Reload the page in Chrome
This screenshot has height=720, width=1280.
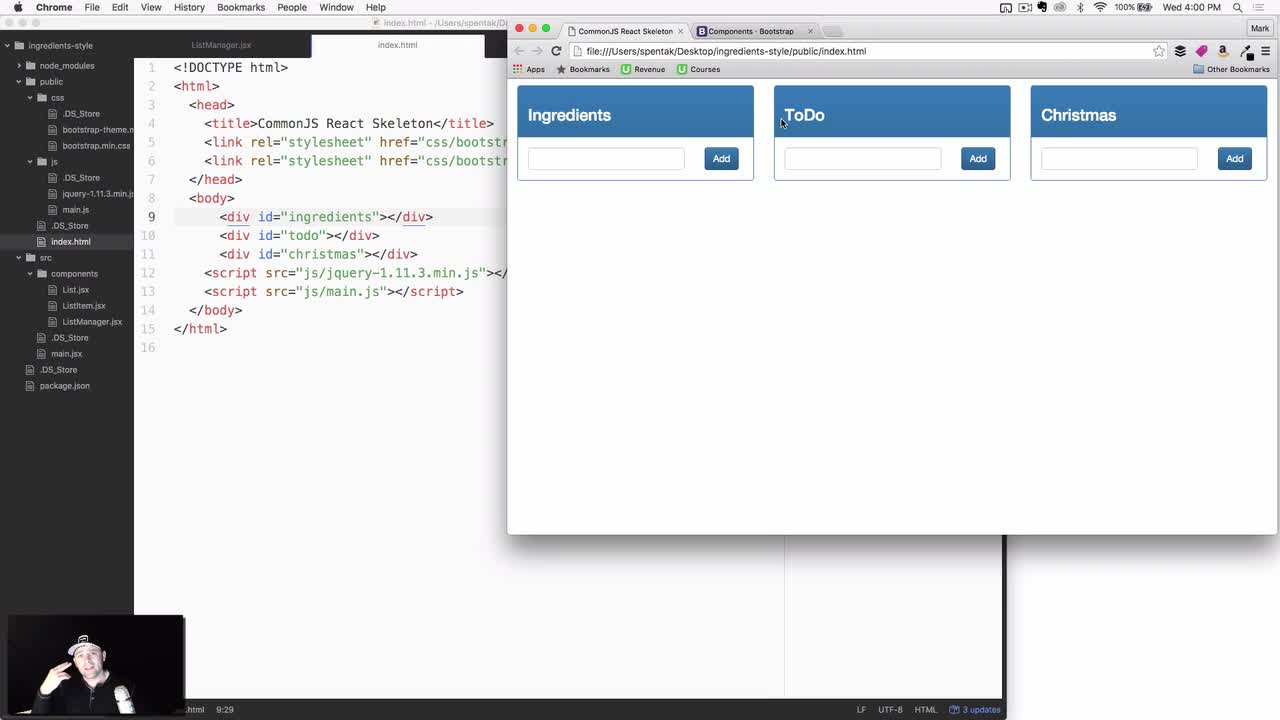(x=556, y=51)
